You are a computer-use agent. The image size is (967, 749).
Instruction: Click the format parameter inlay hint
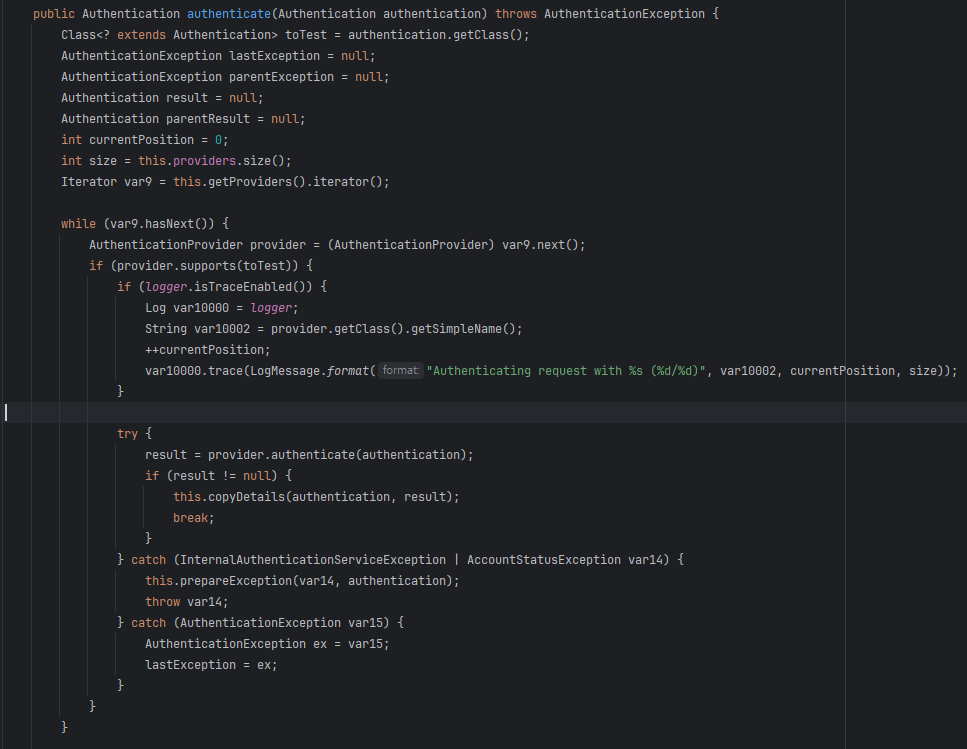point(400,370)
